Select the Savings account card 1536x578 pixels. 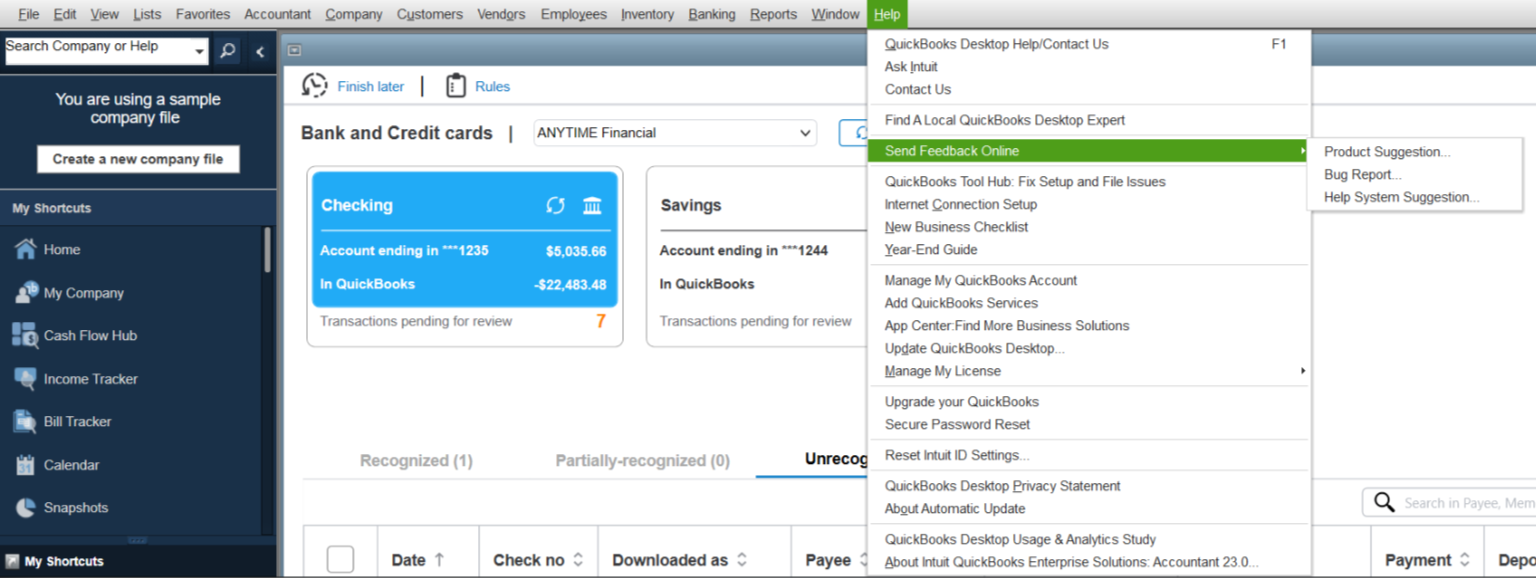pyautogui.click(x=756, y=257)
